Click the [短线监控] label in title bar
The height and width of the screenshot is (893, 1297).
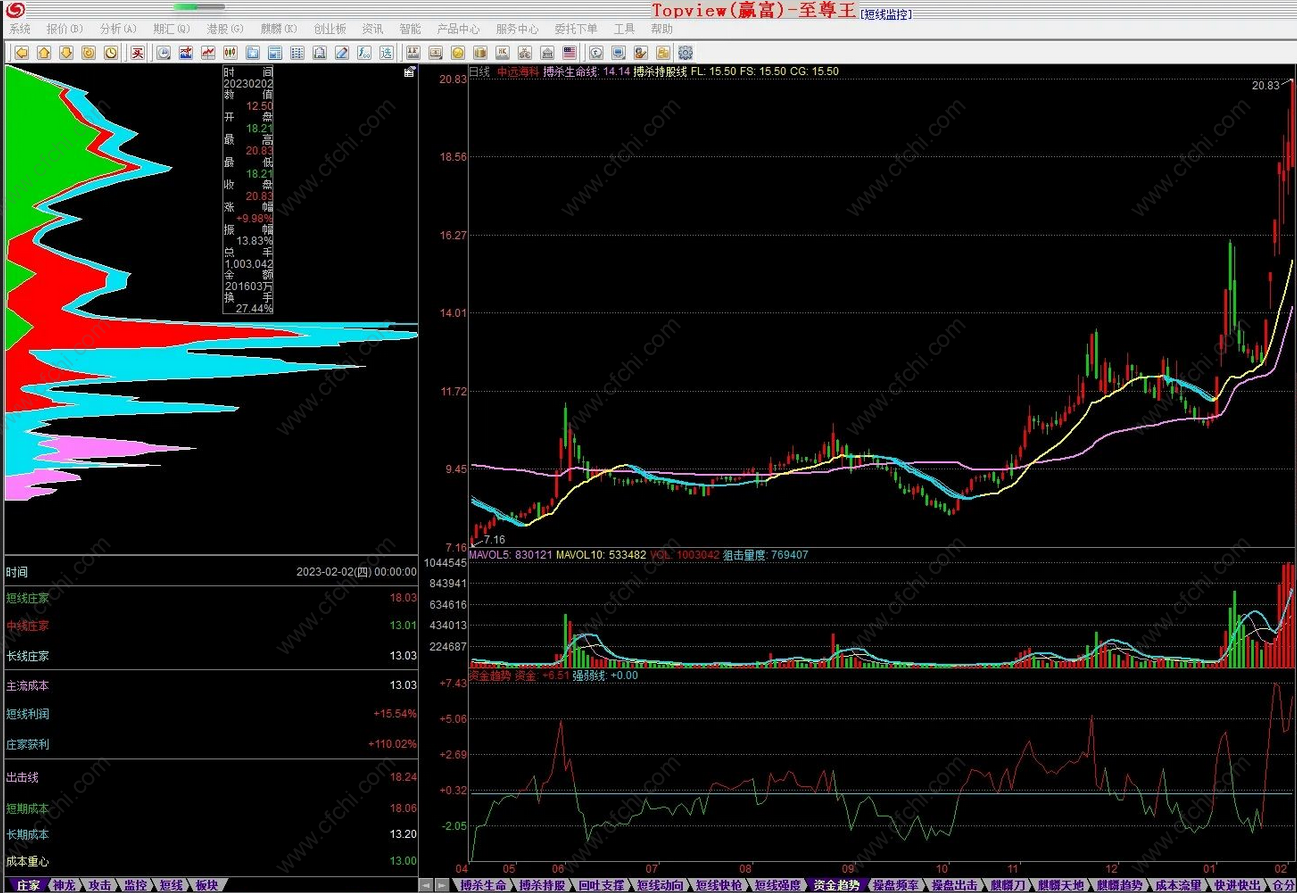pos(886,14)
